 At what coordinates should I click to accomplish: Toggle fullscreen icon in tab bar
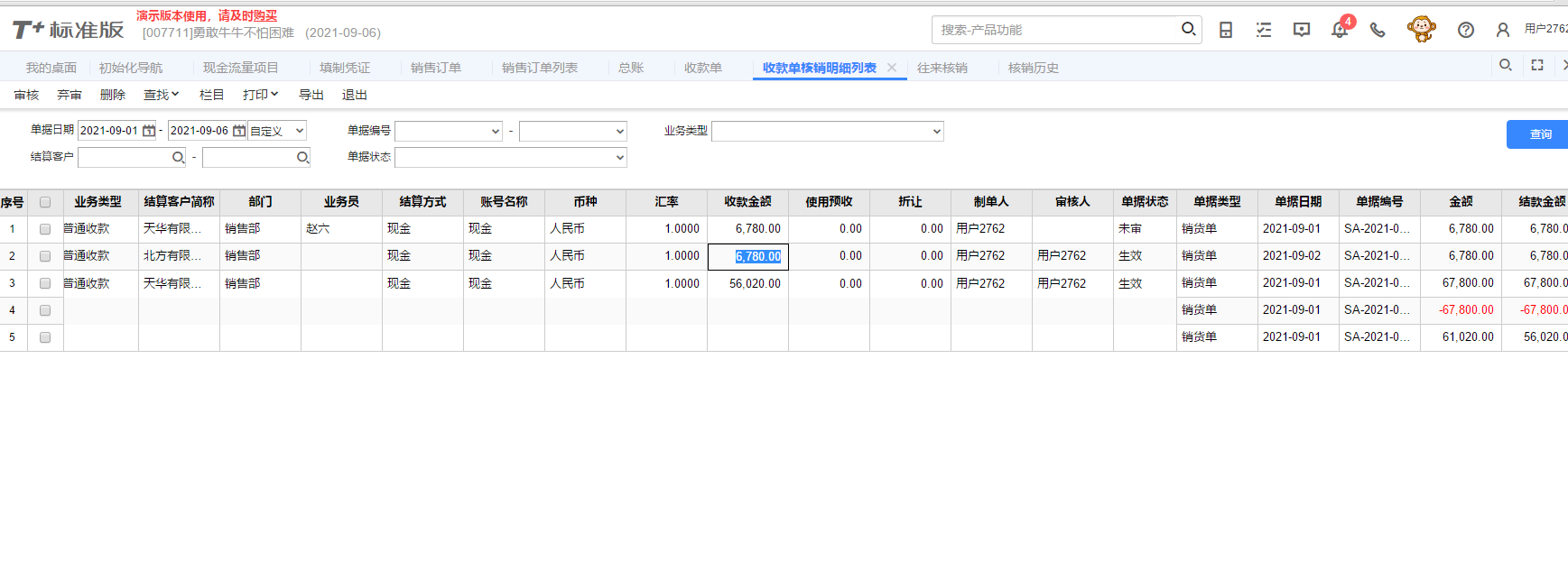[1537, 65]
